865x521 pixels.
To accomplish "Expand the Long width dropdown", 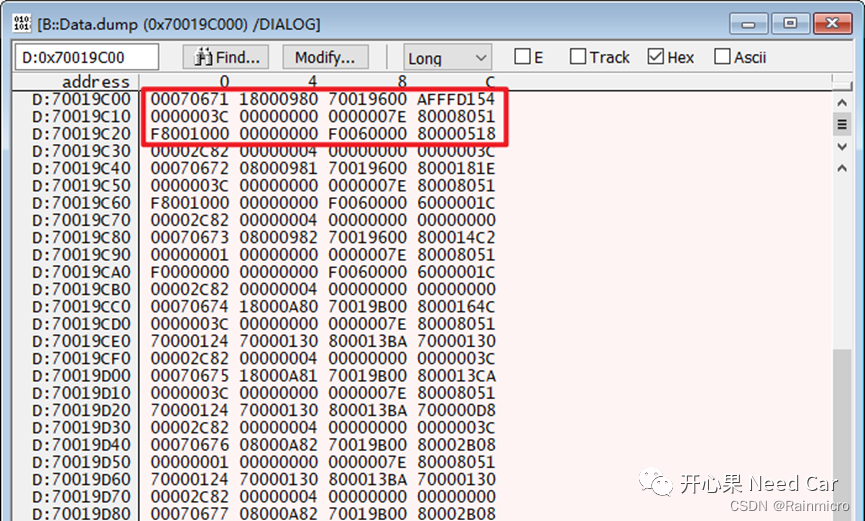I will [447, 57].
